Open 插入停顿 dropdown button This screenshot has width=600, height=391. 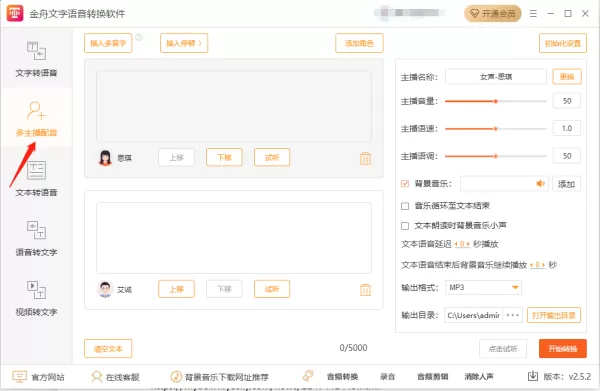(184, 43)
